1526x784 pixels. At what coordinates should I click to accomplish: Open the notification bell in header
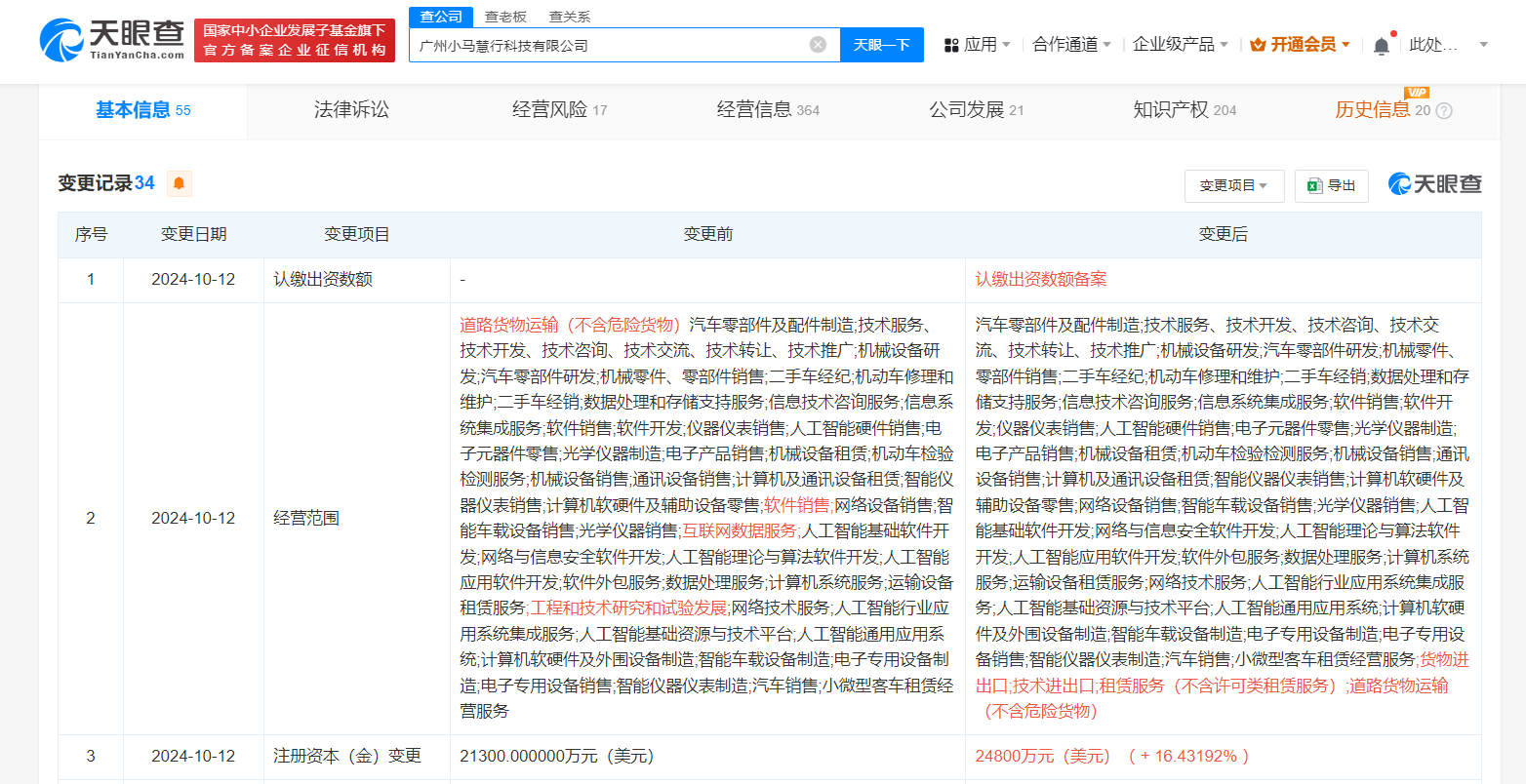point(1382,45)
